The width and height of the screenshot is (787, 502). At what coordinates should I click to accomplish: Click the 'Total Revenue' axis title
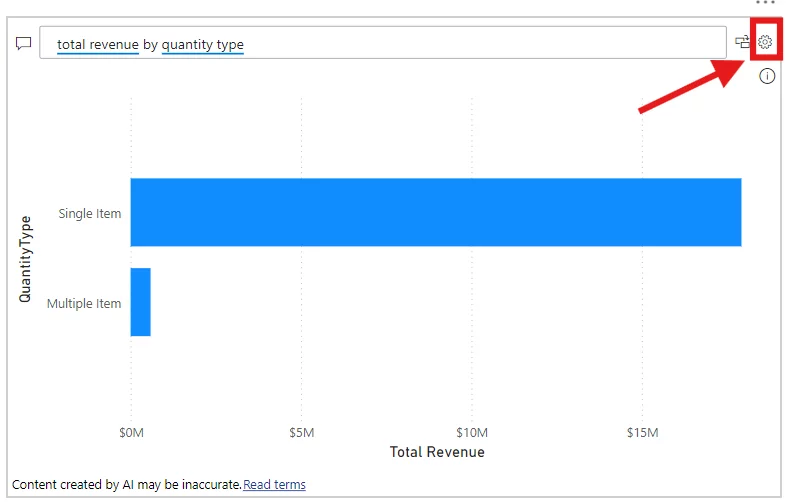[436, 453]
